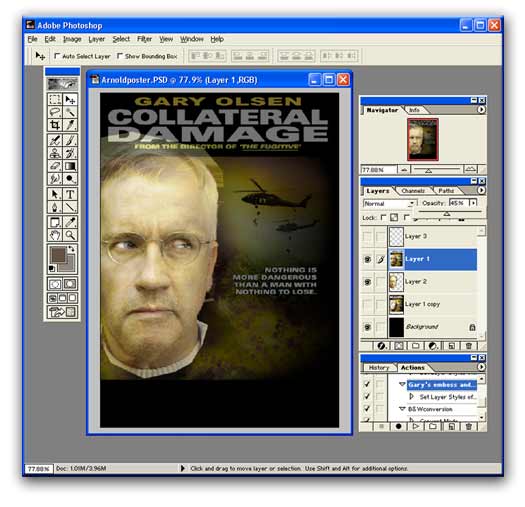Click Jump to ImageReady at the toolbox bottom
Image resolution: width=525 pixels, height=507 pixels.
[x=63, y=312]
